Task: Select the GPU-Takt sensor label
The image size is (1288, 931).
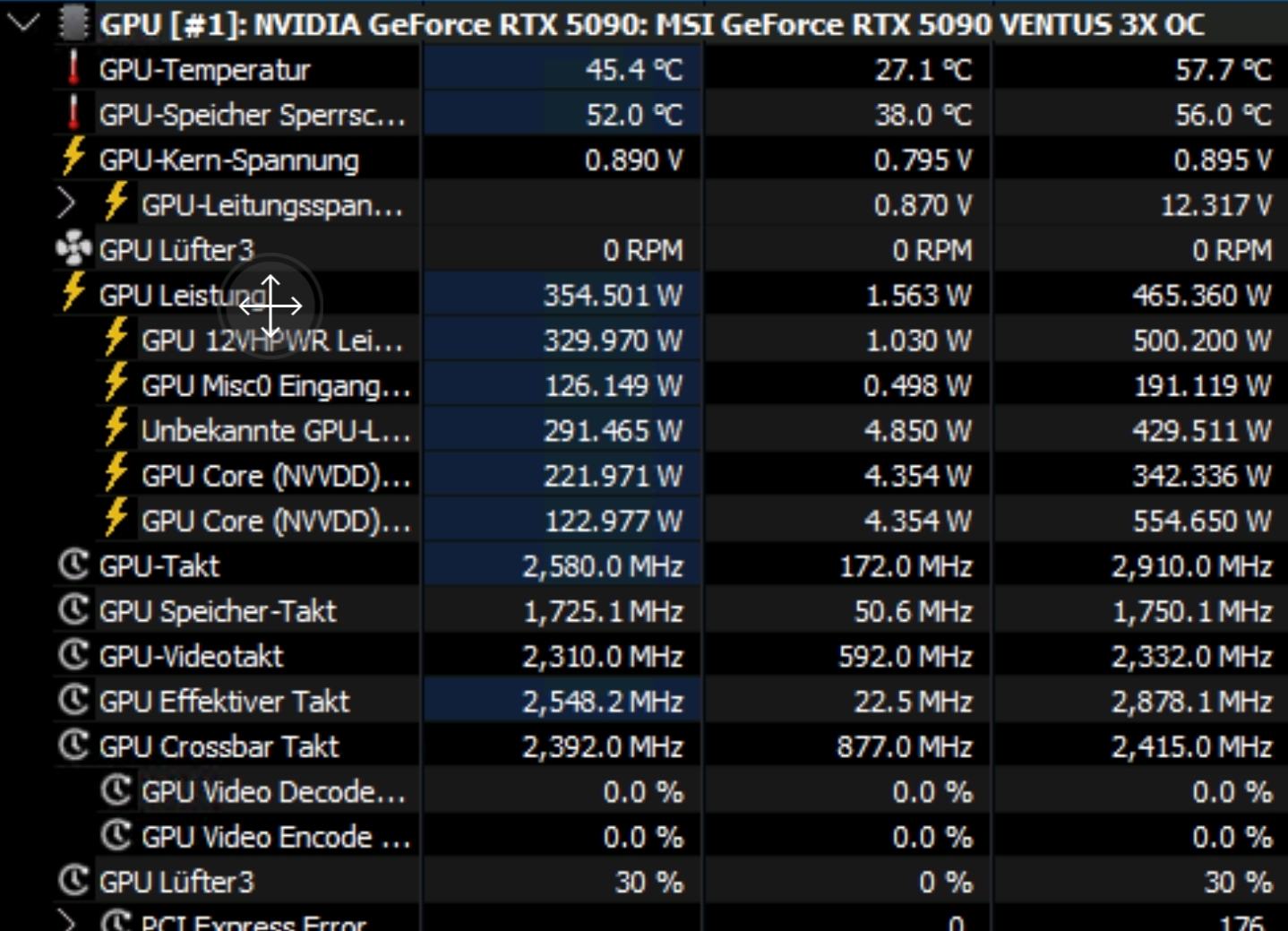Action: point(159,566)
